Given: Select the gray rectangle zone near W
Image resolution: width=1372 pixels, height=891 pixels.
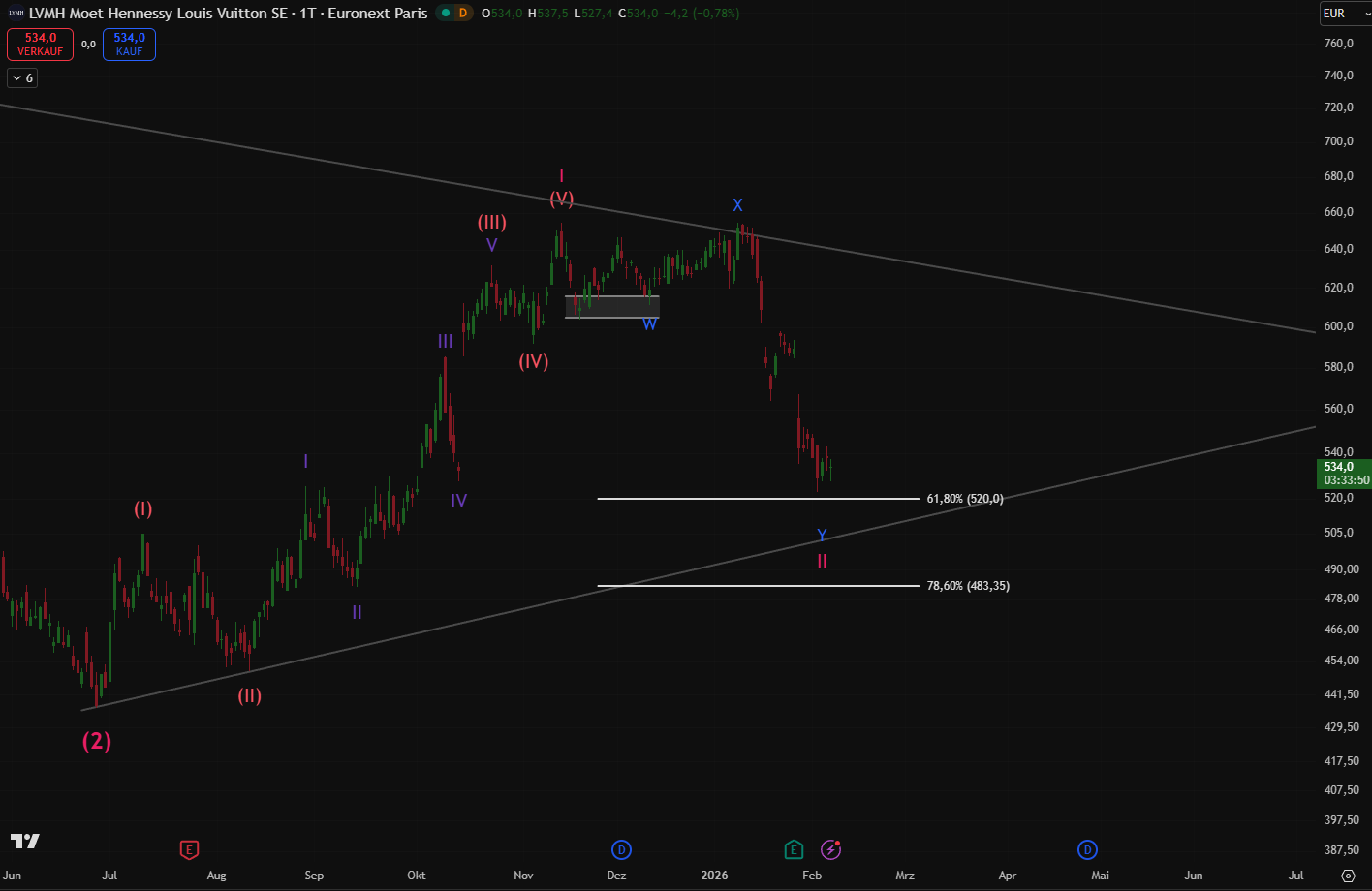Looking at the screenshot, I should [x=611, y=307].
